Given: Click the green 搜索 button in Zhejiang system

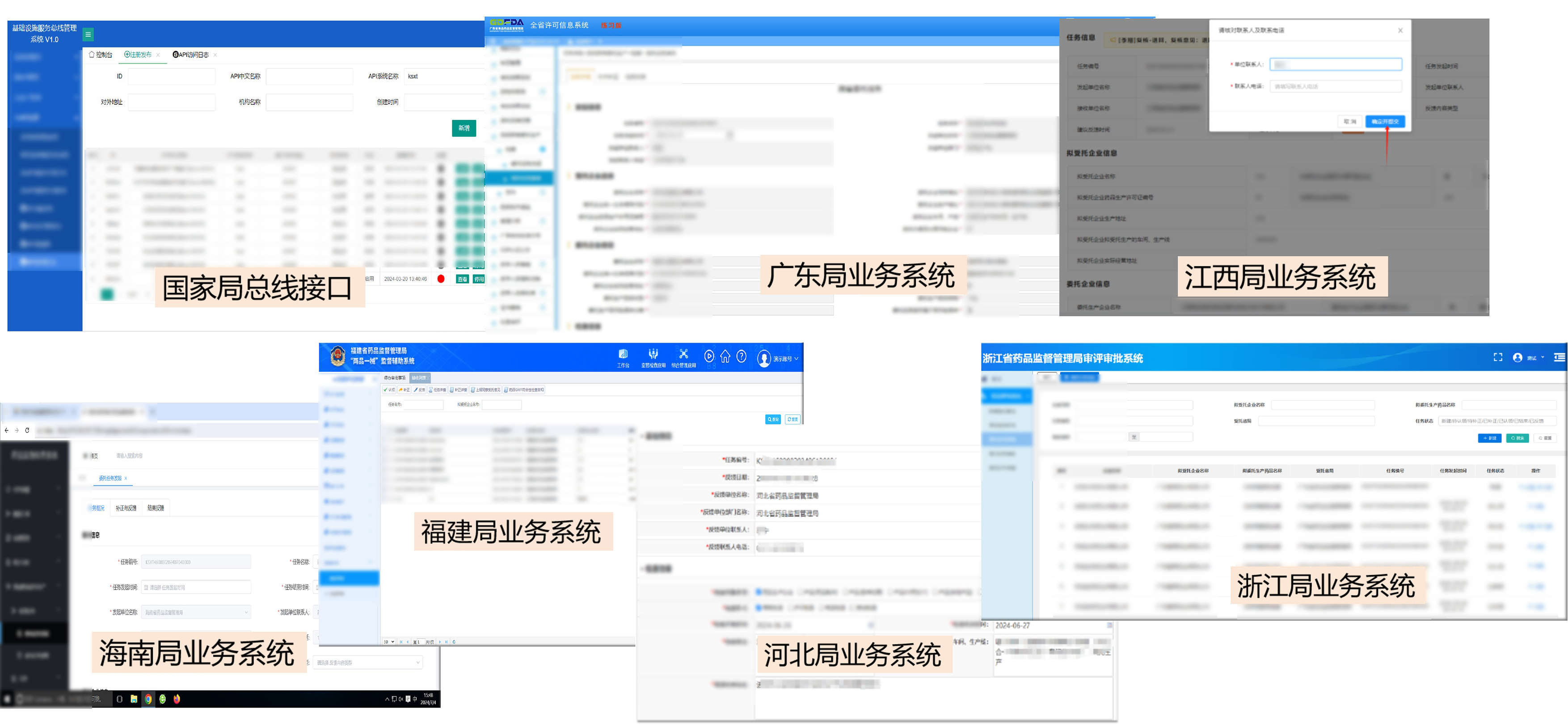Looking at the screenshot, I should (1517, 438).
